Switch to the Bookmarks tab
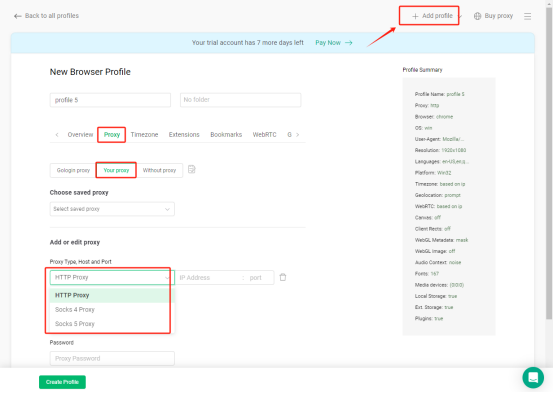This screenshot has height=393, width=554. pos(226,135)
